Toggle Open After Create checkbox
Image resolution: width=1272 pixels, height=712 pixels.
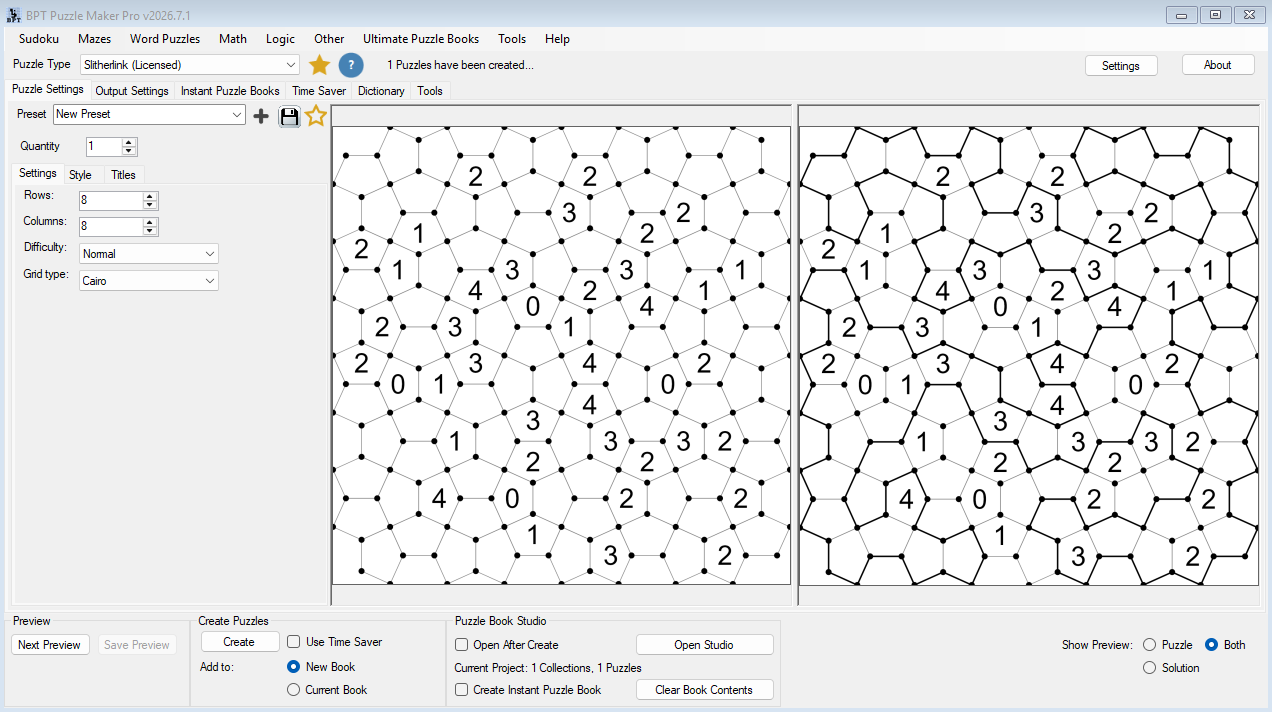(462, 645)
